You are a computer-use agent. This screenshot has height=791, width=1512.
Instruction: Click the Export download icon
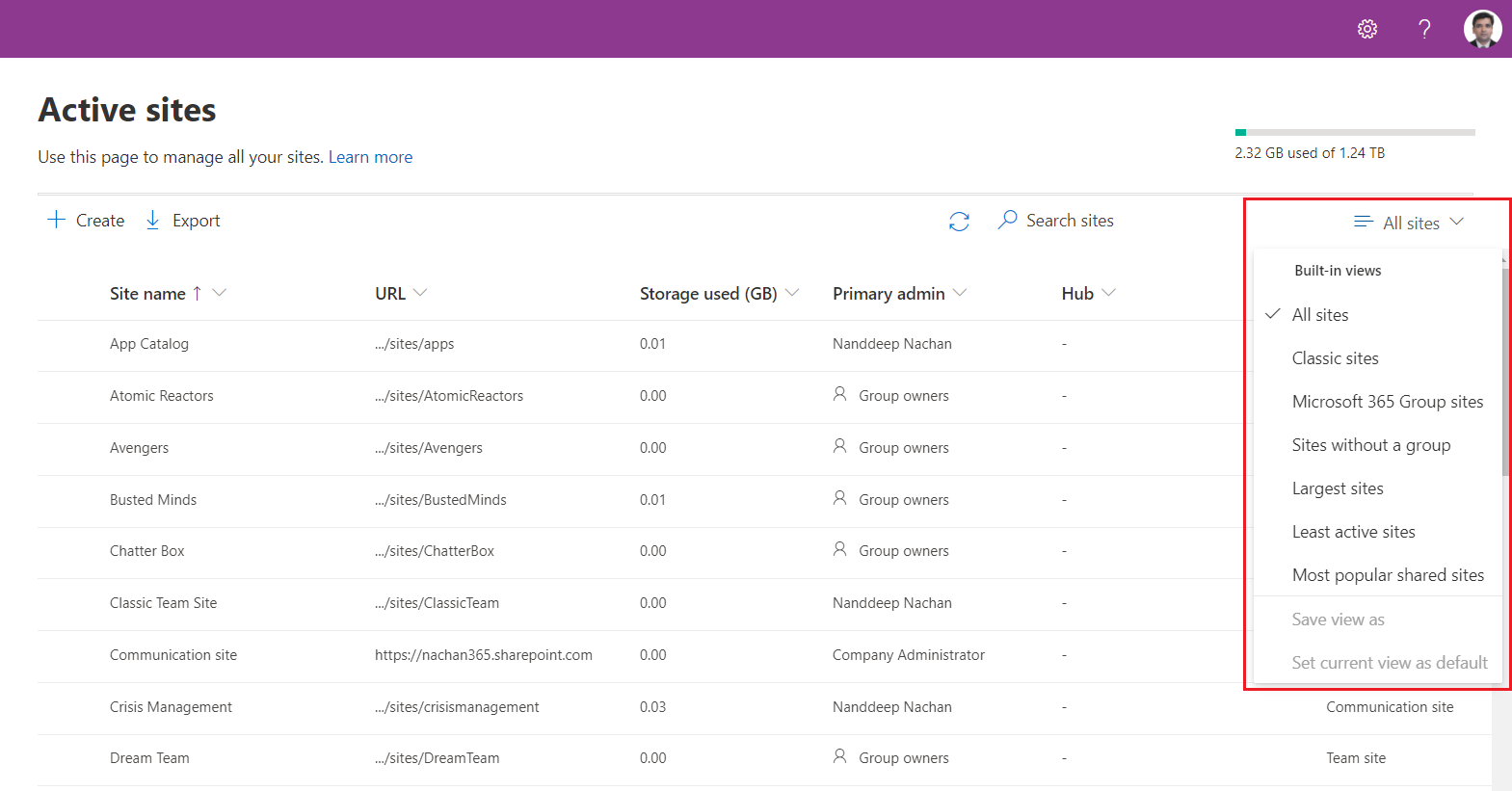(x=152, y=221)
